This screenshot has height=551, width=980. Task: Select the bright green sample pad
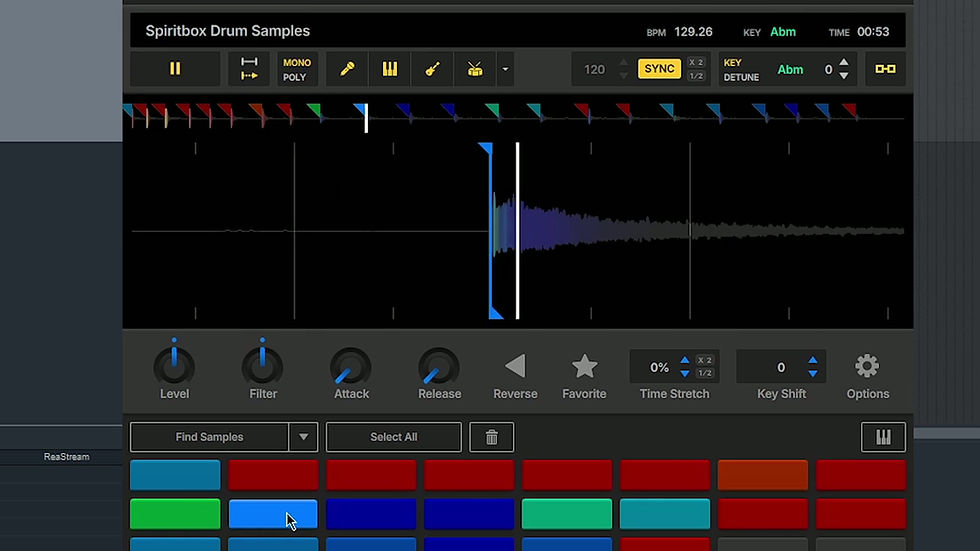[175, 514]
